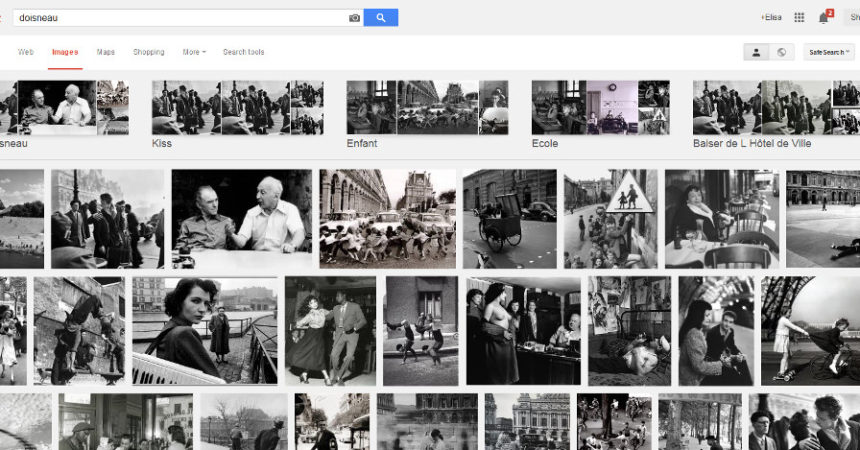Open the person lying on bed photo
This screenshot has width=860, height=450.
point(630,330)
